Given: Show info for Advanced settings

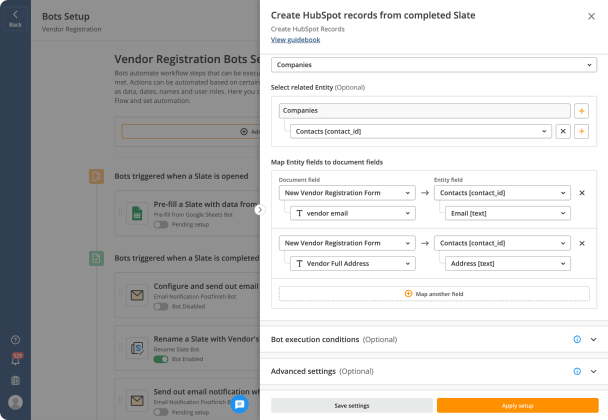Looking at the screenshot, I should point(577,371).
